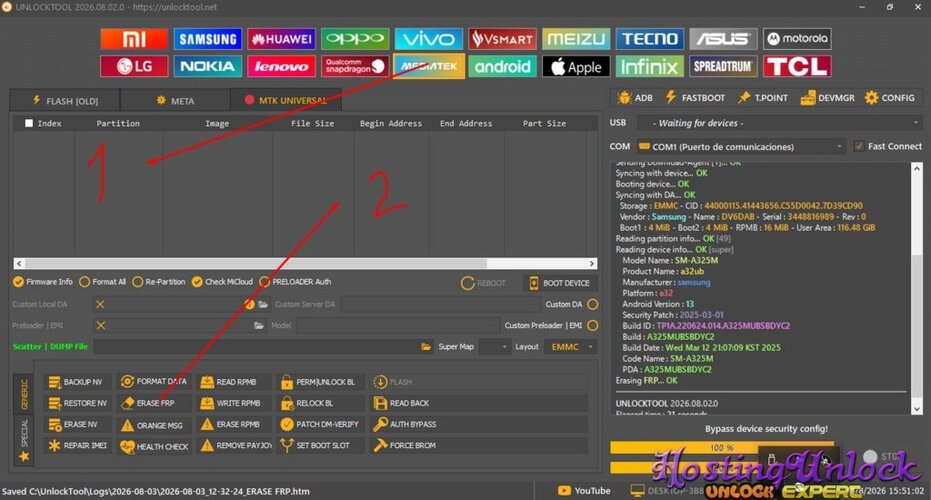Enable the Re-Partition option
Image resolution: width=931 pixels, height=500 pixels.
tap(159, 282)
